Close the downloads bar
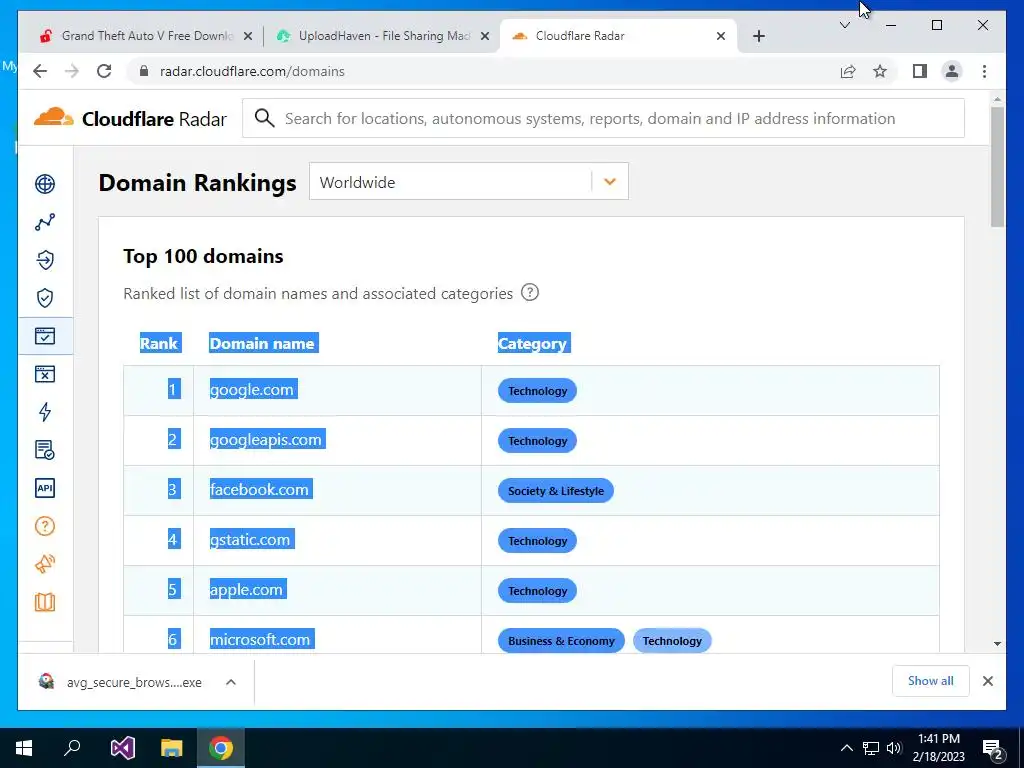 click(987, 680)
